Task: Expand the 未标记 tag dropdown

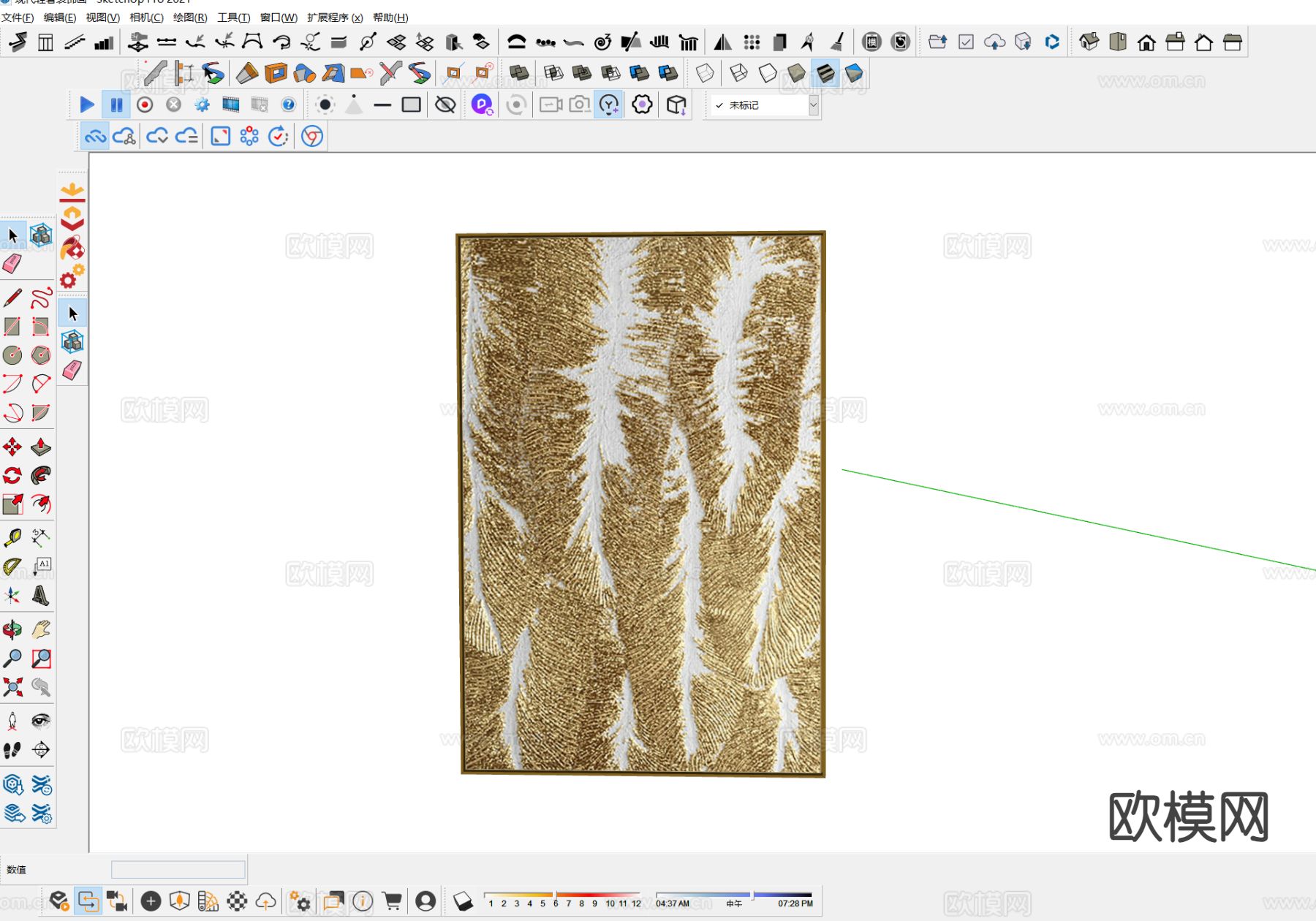Action: tap(813, 105)
